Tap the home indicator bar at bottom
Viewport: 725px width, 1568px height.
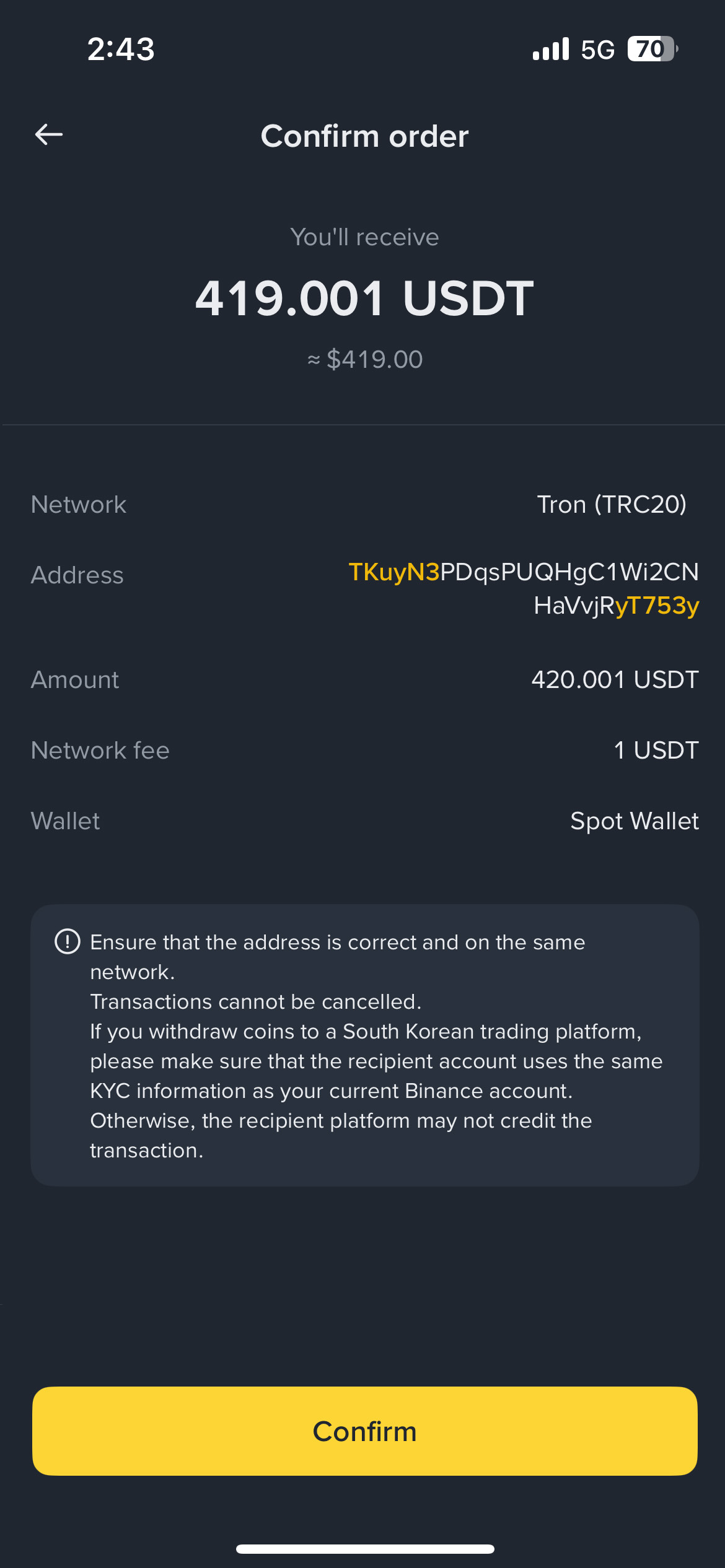point(364,1549)
